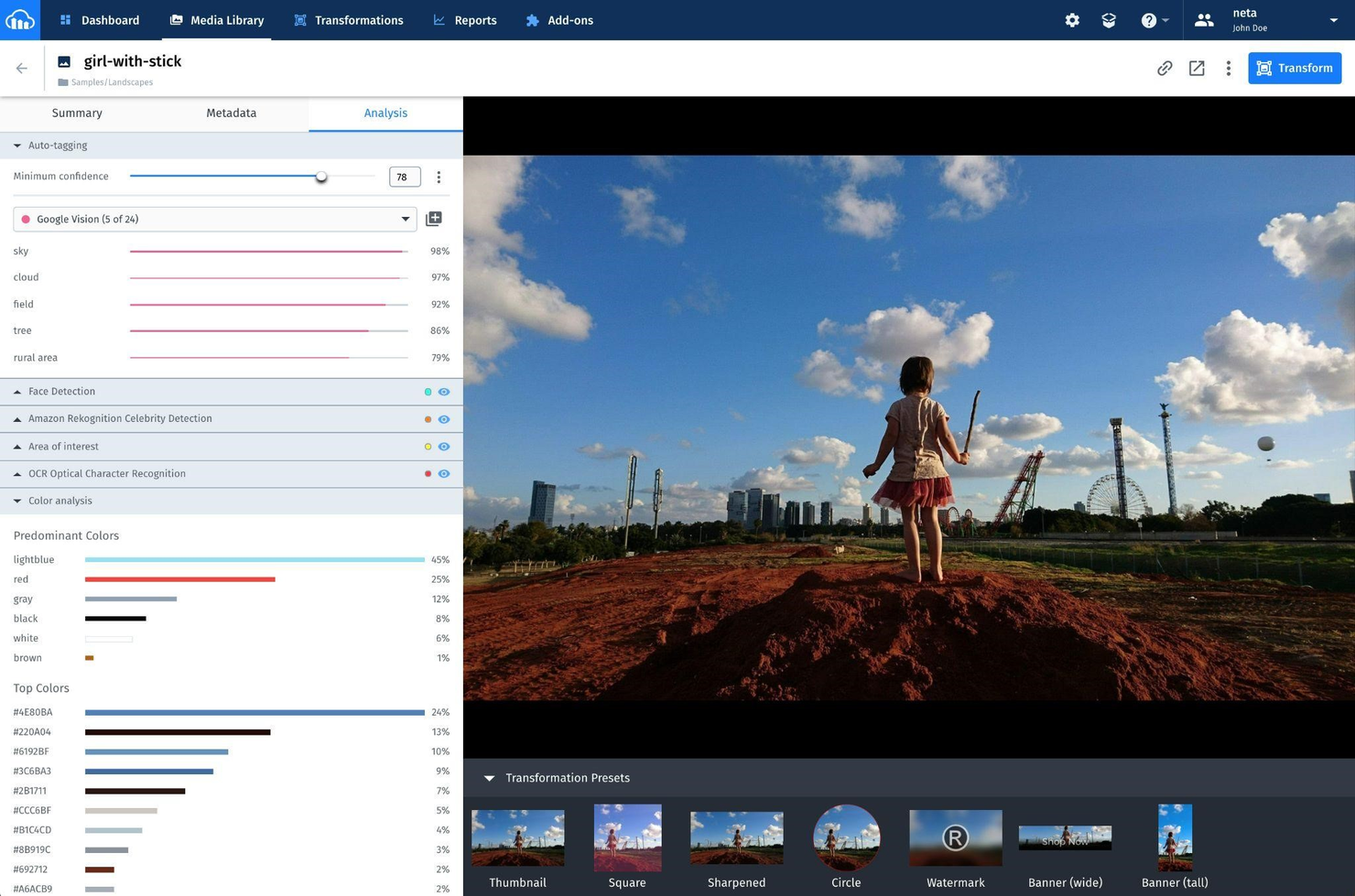Open the Add-ons menu
The height and width of the screenshot is (896, 1355).
click(x=559, y=20)
